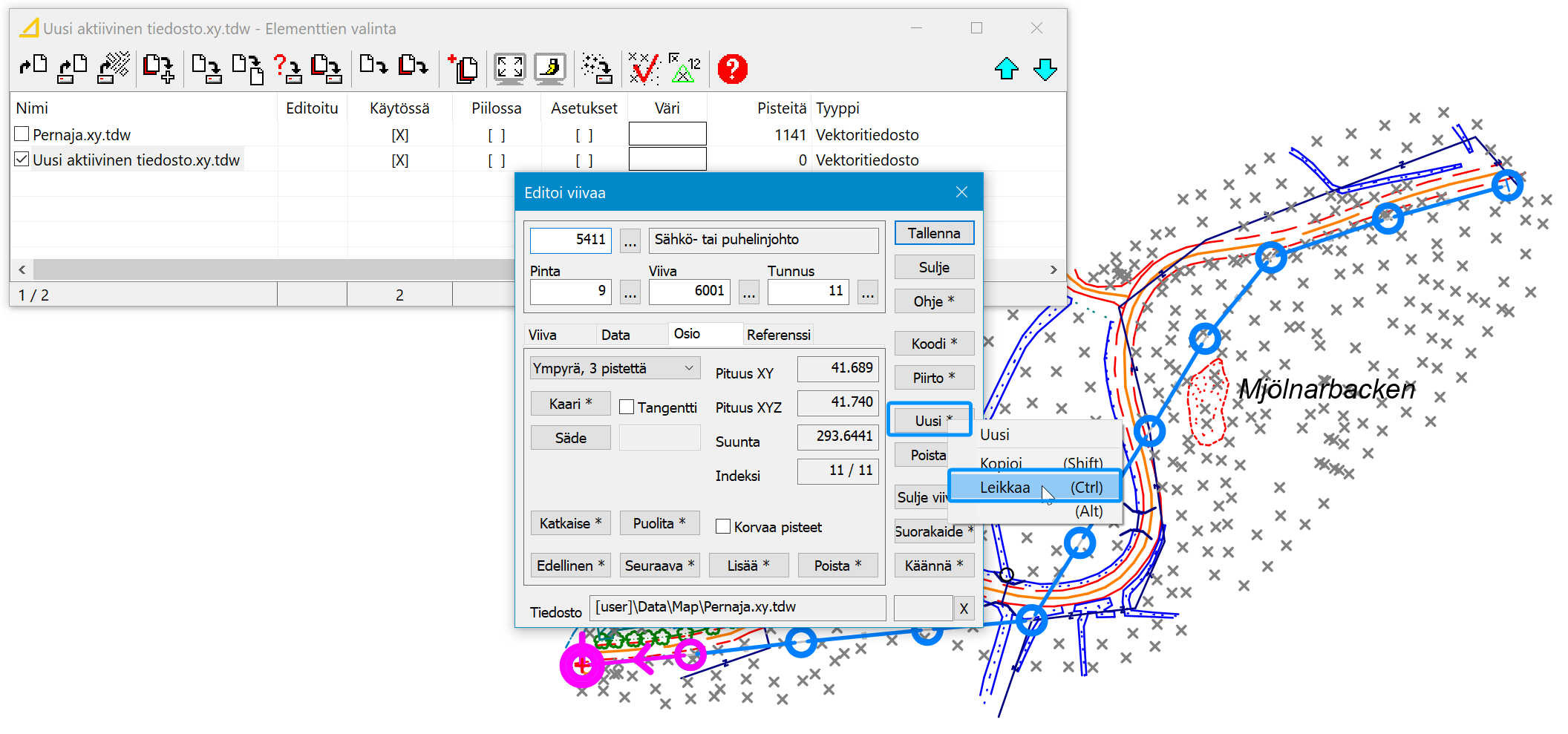Click the green triangle with 12 icon
Image resolution: width=1568 pixels, height=734 pixels.
(685, 69)
